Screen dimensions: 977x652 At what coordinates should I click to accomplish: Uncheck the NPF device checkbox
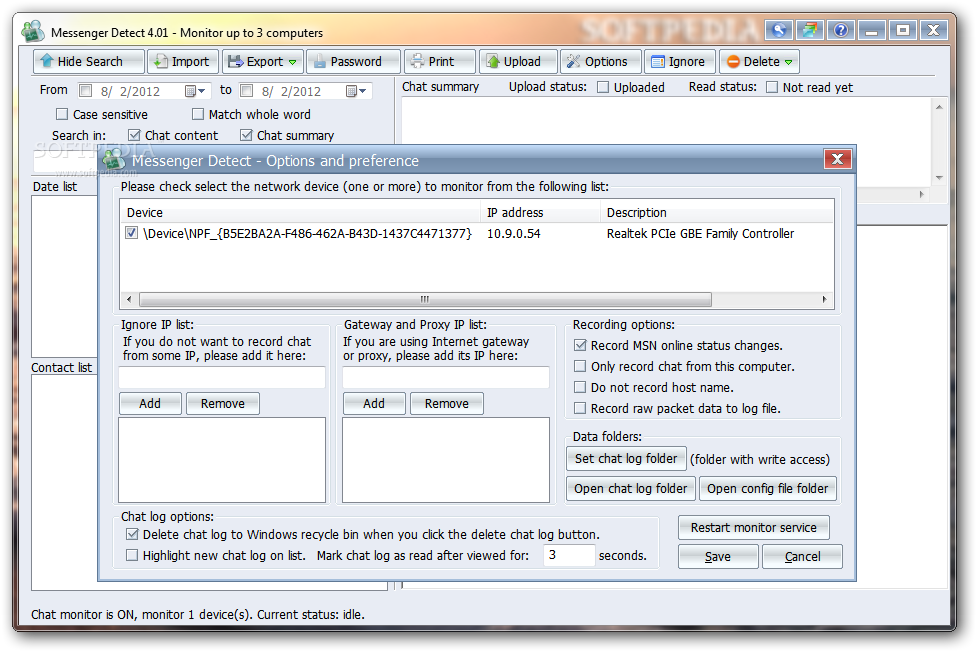coord(131,233)
